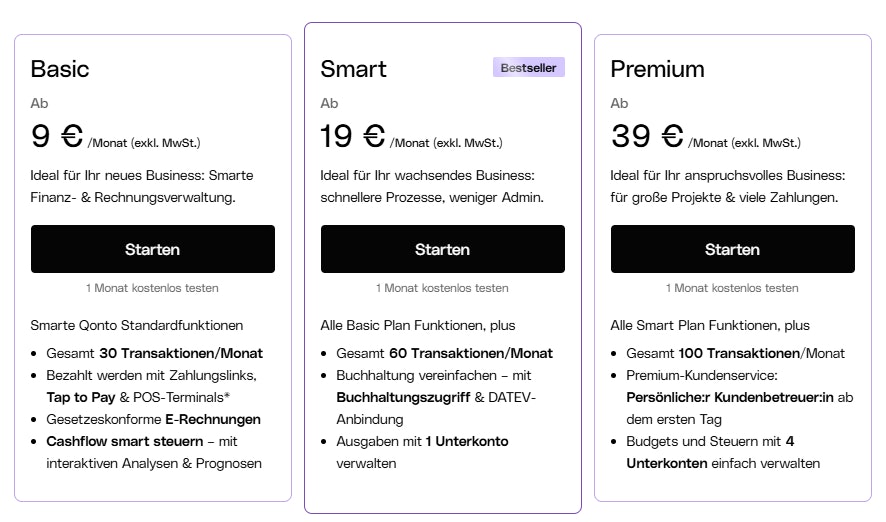Click the Smart plan heading
Screen dimensions: 886x522
(x=353, y=69)
